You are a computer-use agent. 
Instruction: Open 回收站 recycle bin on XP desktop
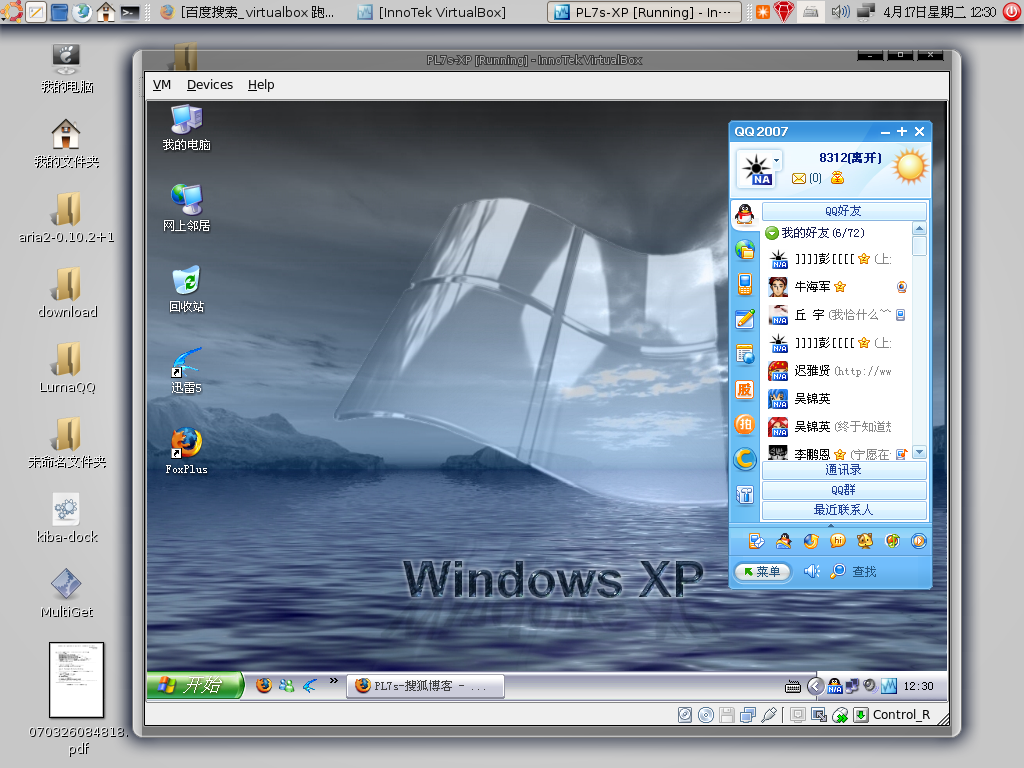187,289
